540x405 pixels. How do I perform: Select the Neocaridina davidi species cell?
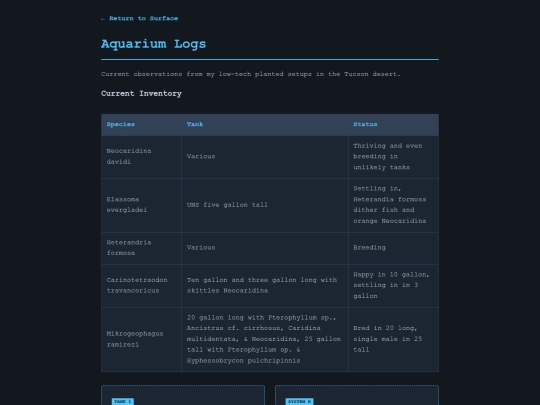pos(141,157)
